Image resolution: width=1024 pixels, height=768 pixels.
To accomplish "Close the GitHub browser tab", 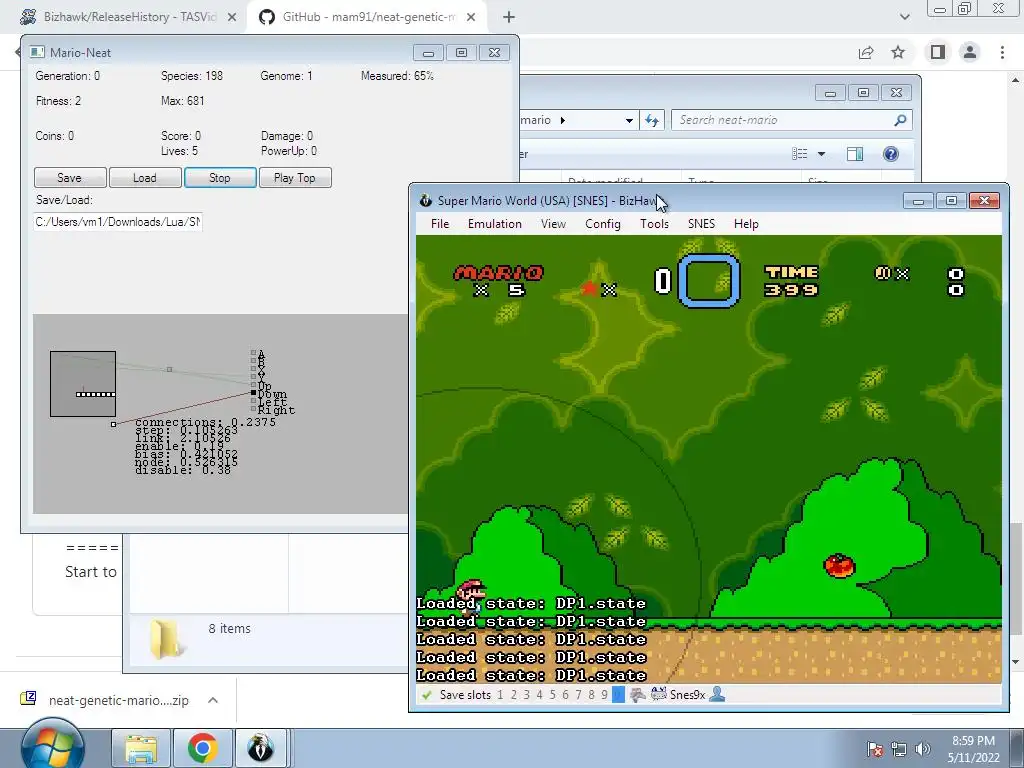I will [x=471, y=18].
